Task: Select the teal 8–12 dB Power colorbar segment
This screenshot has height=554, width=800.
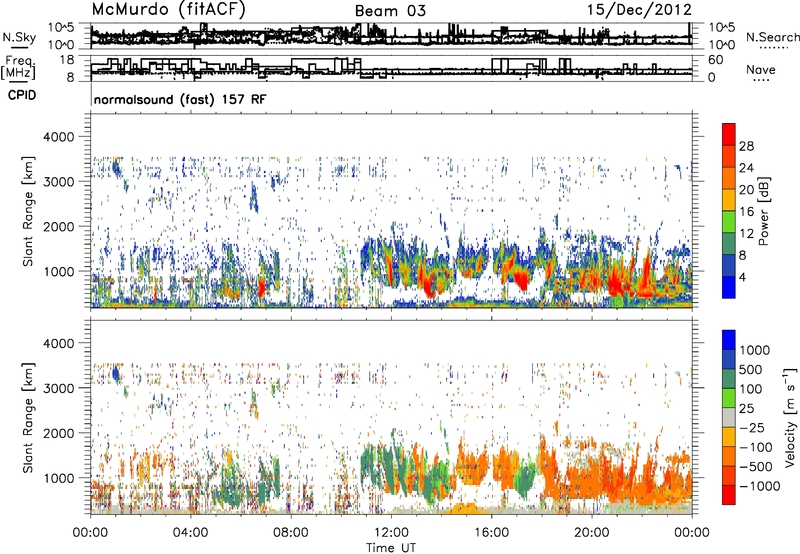Action: point(729,243)
